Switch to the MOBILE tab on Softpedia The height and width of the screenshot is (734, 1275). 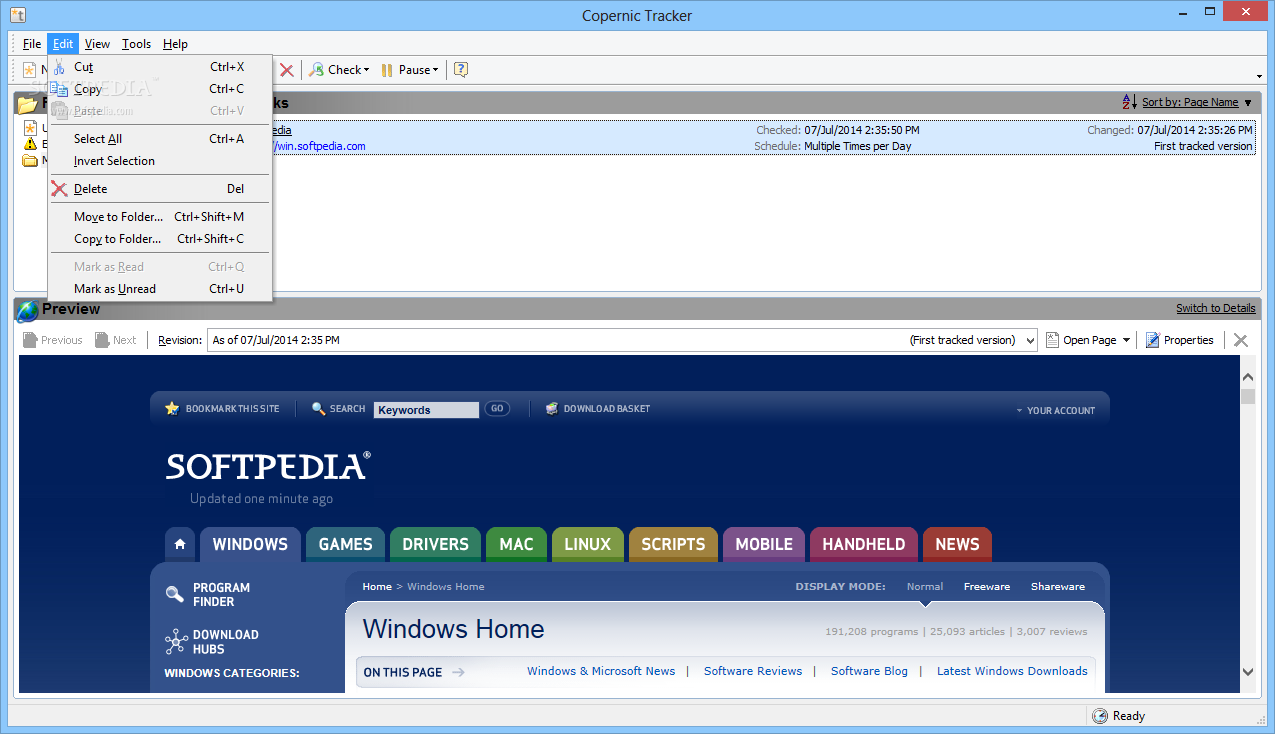(x=764, y=544)
